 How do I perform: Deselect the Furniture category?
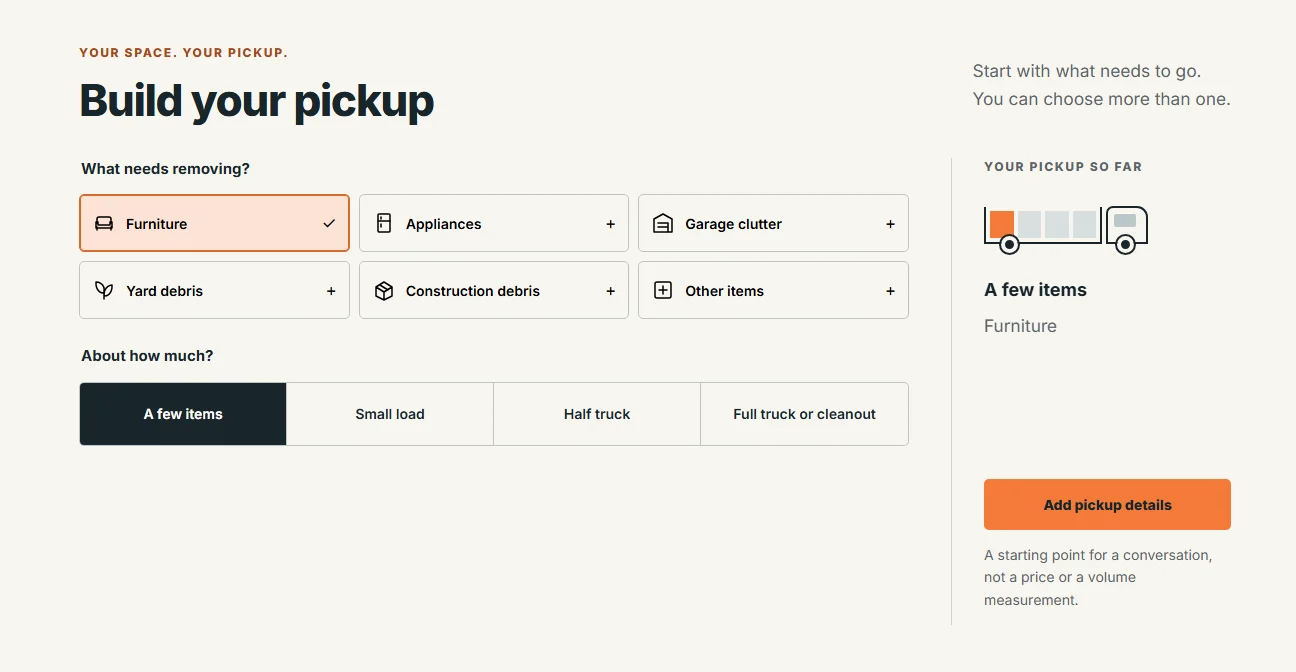pyautogui.click(x=214, y=223)
